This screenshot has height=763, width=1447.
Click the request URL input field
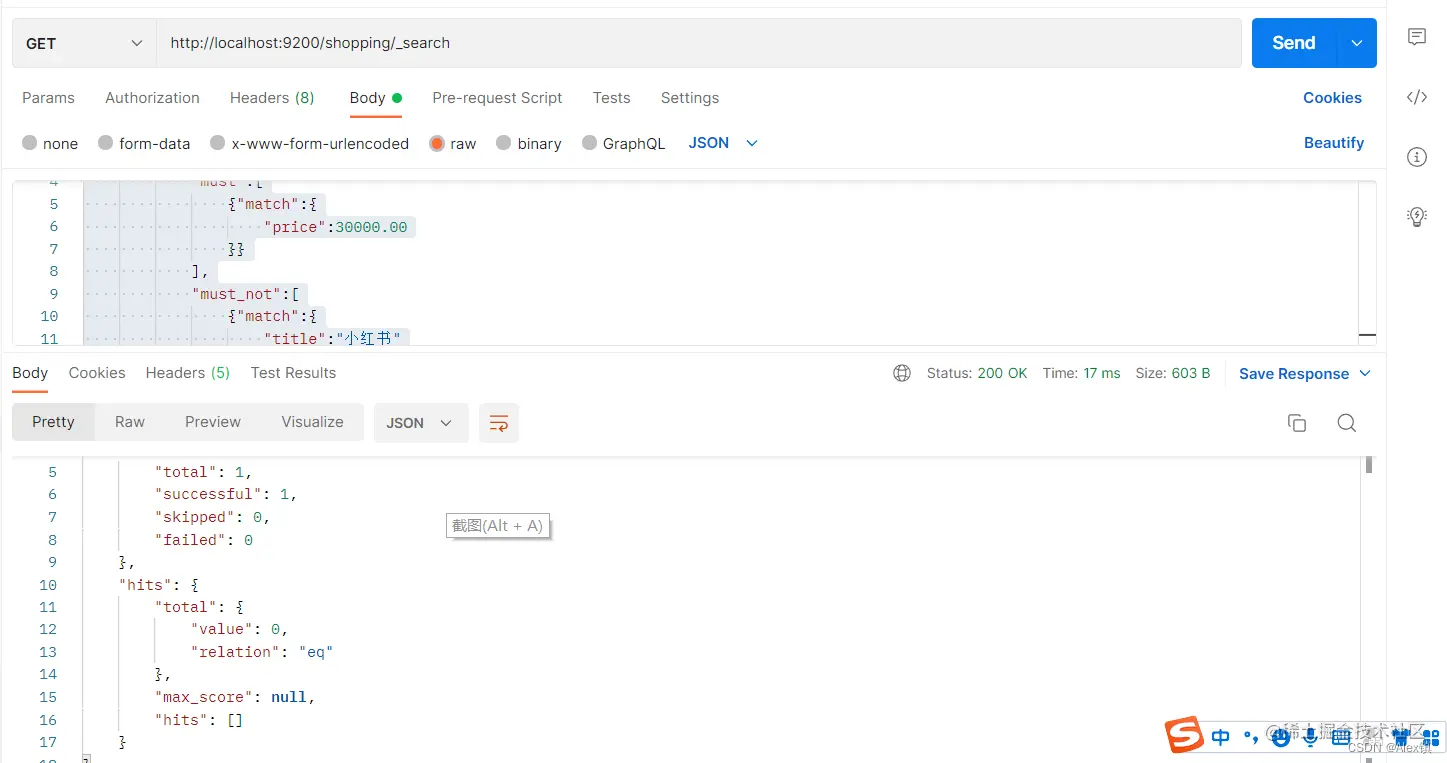(698, 43)
